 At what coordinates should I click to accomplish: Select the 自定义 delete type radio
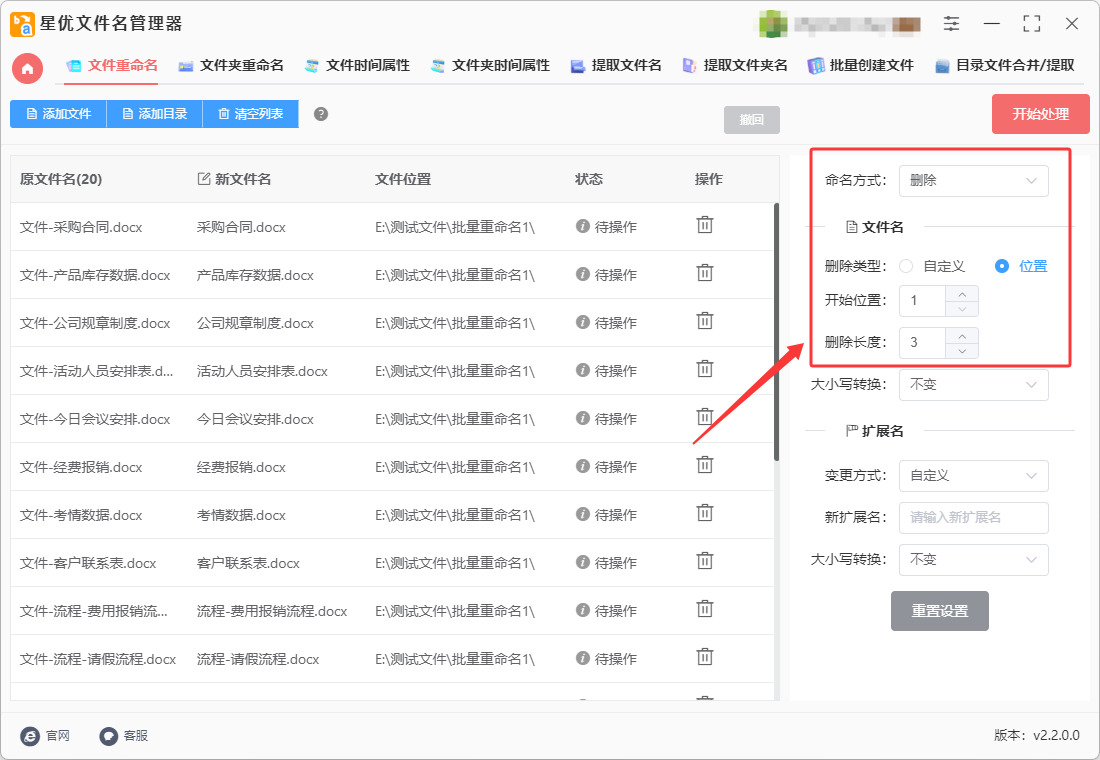(906, 266)
